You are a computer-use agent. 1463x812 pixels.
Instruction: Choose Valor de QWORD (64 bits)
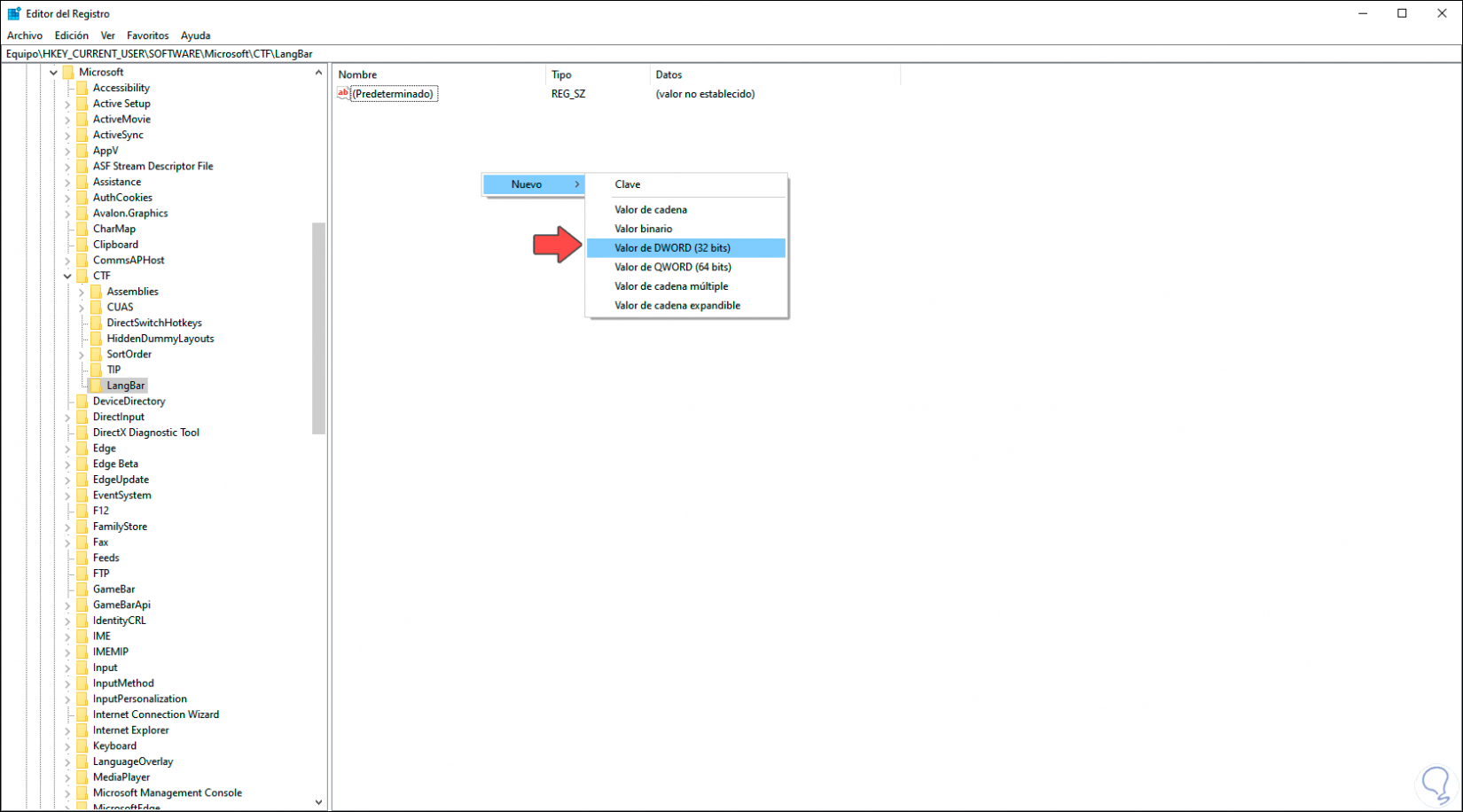coord(686,267)
